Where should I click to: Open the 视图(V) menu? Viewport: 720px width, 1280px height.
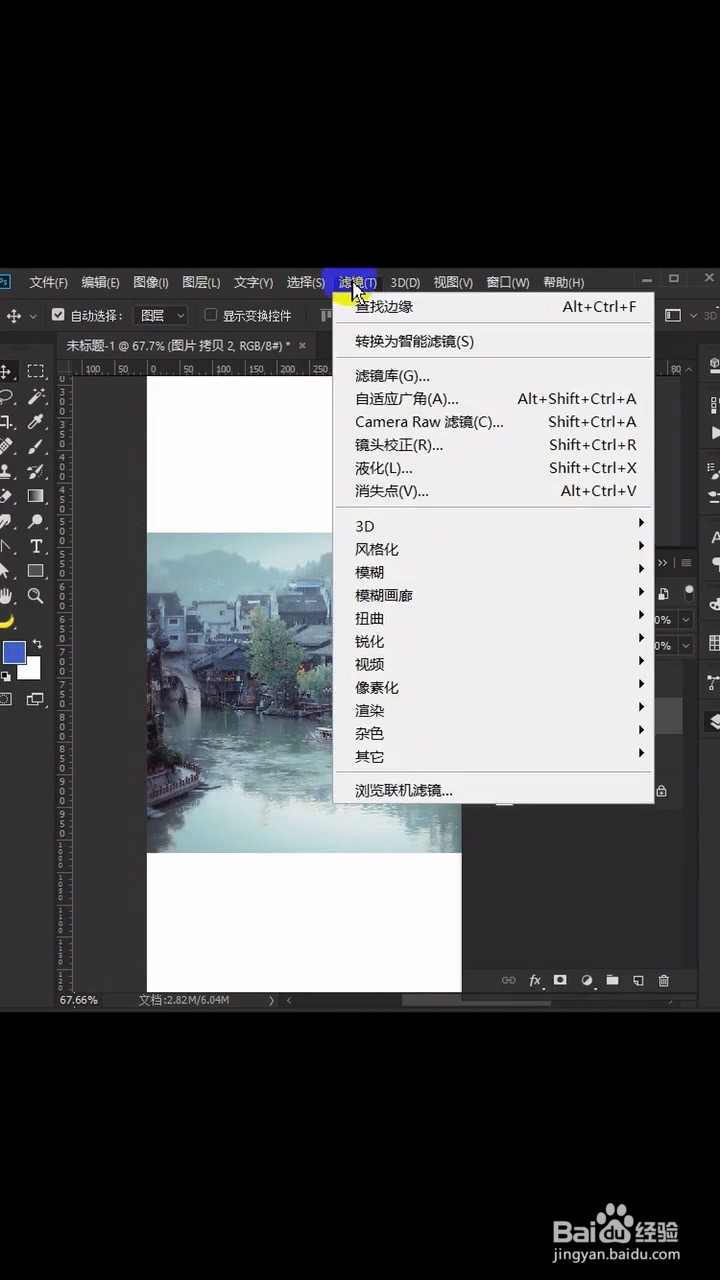coord(453,283)
